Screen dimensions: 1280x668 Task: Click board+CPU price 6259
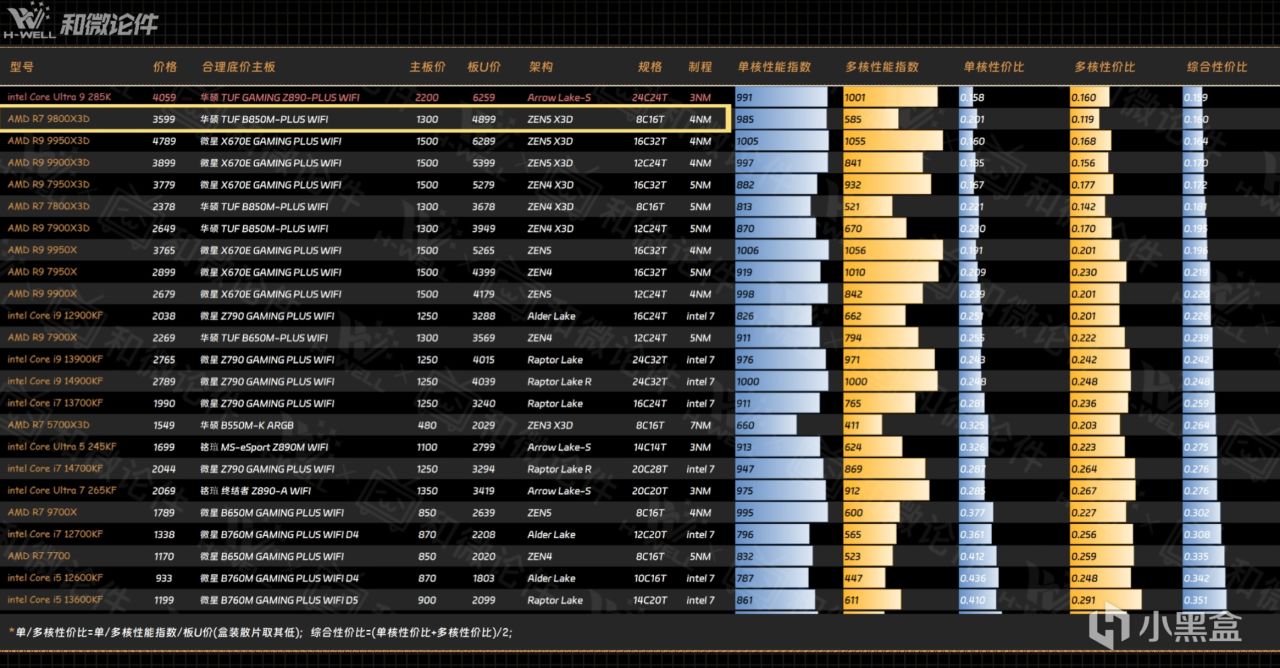pyautogui.click(x=484, y=98)
